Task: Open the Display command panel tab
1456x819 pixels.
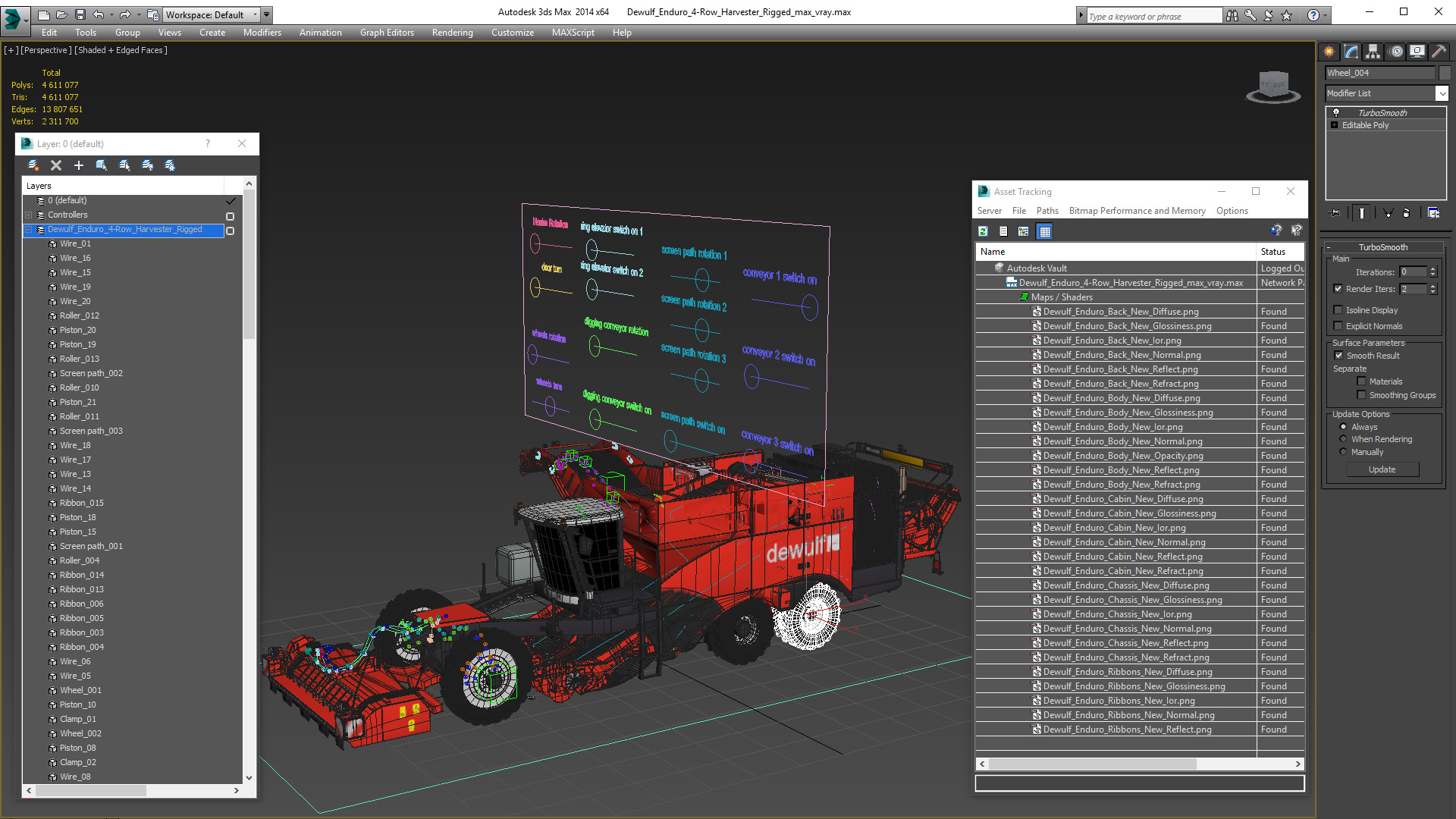Action: [x=1417, y=52]
